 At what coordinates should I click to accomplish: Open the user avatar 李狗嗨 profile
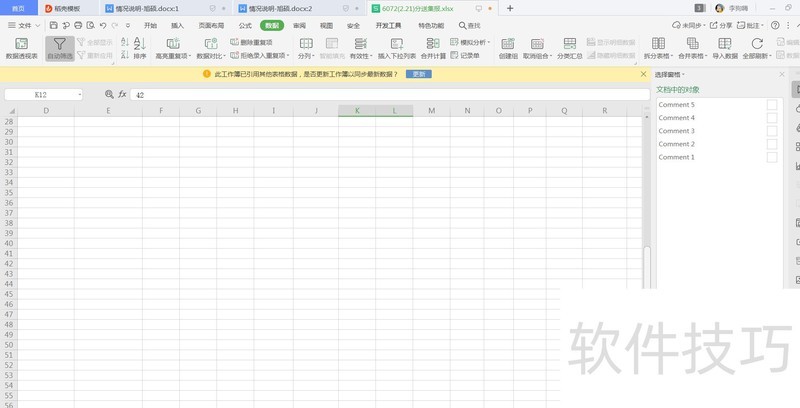pyautogui.click(x=732, y=8)
